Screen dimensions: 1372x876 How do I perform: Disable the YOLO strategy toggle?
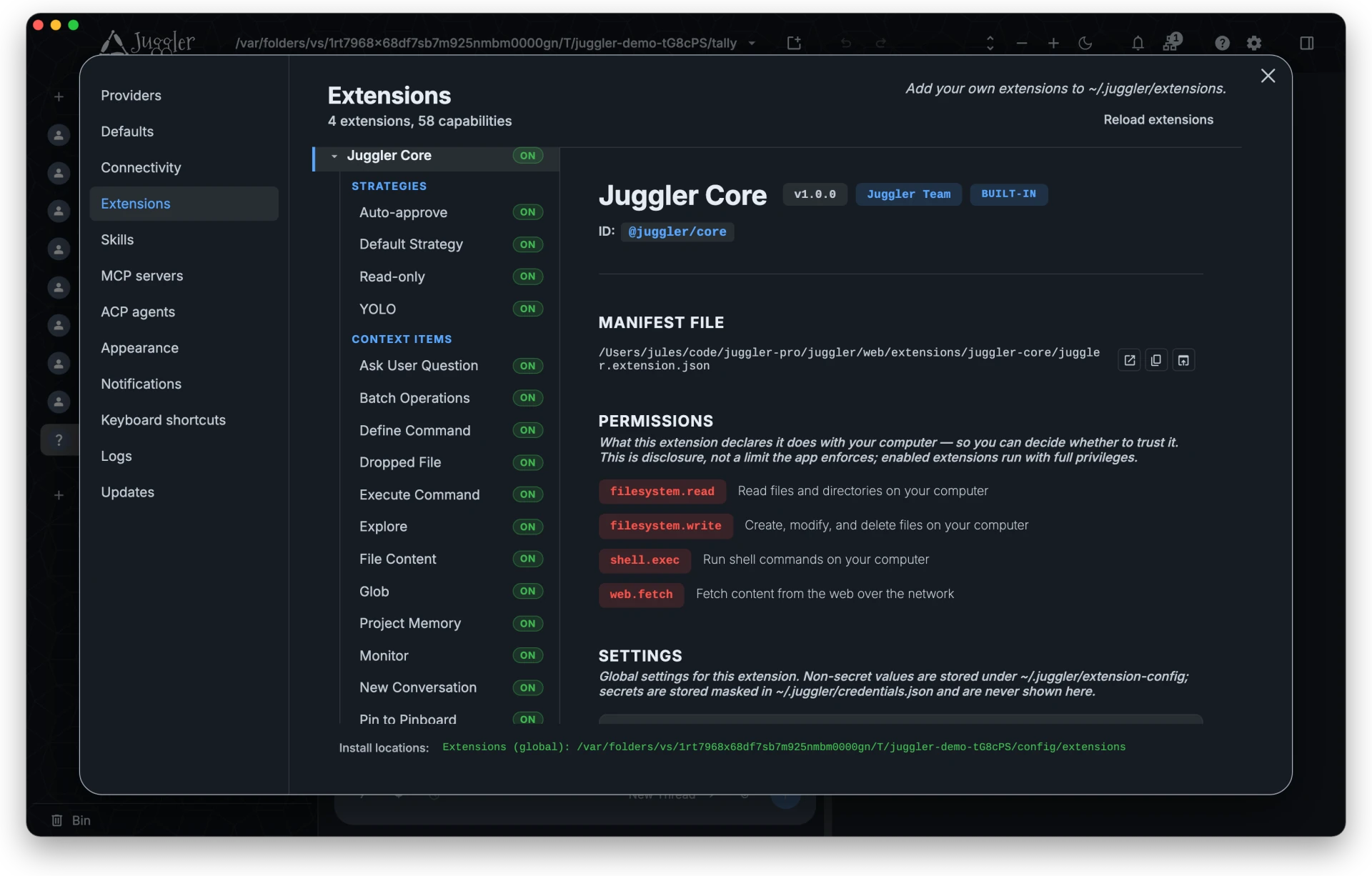[527, 309]
